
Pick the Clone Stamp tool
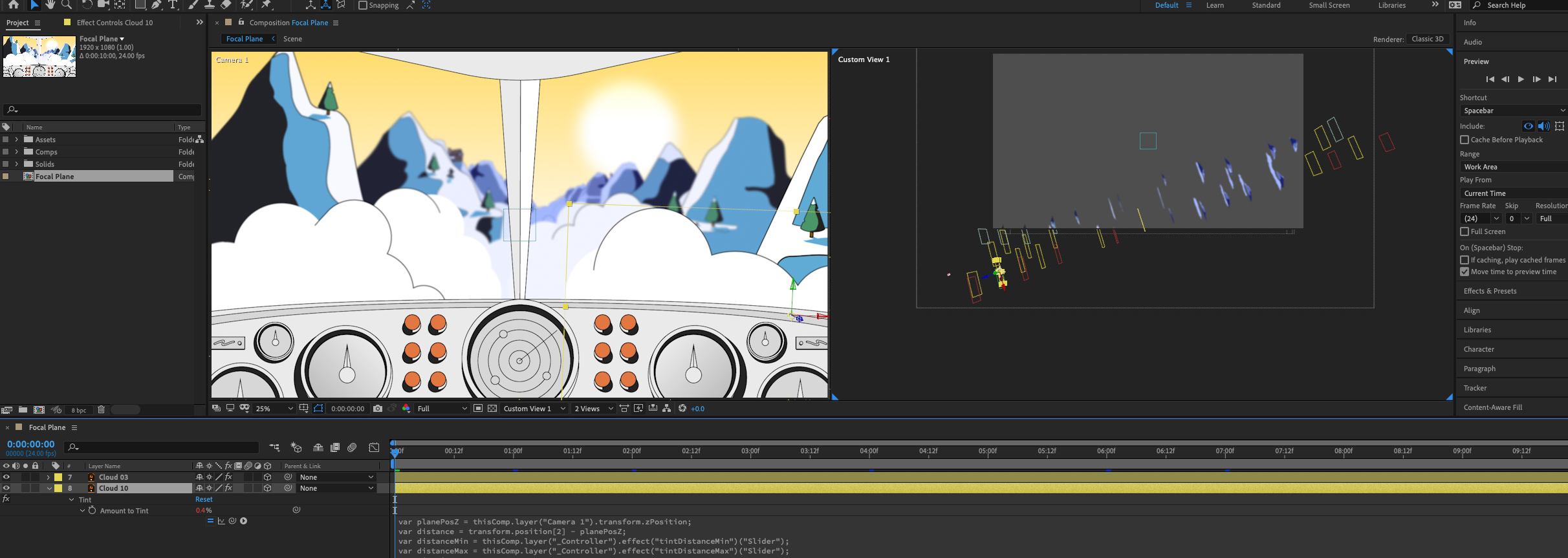click(210, 5)
